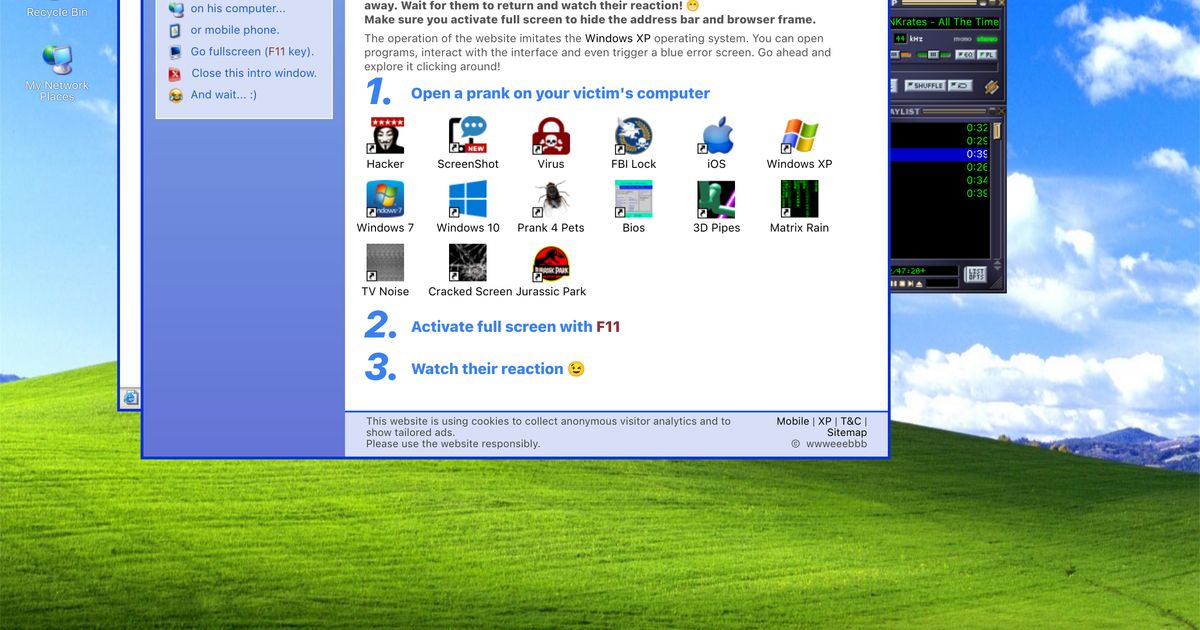Click the Winamp lightning bolt logo icon
This screenshot has height=630, width=1200.
click(x=991, y=87)
